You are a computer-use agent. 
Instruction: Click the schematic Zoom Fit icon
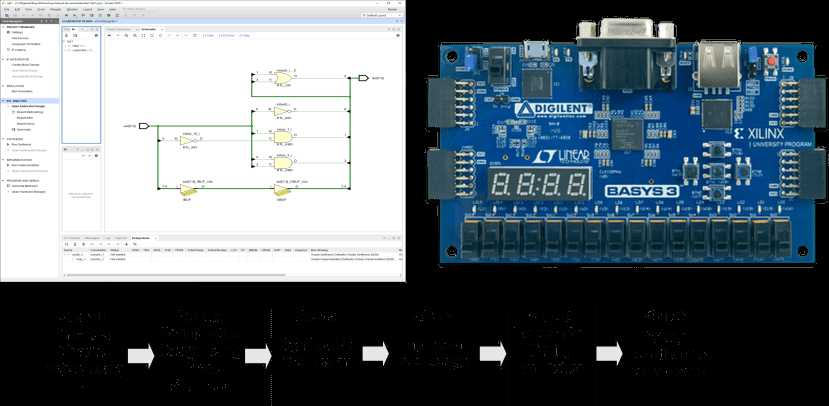(x=143, y=35)
